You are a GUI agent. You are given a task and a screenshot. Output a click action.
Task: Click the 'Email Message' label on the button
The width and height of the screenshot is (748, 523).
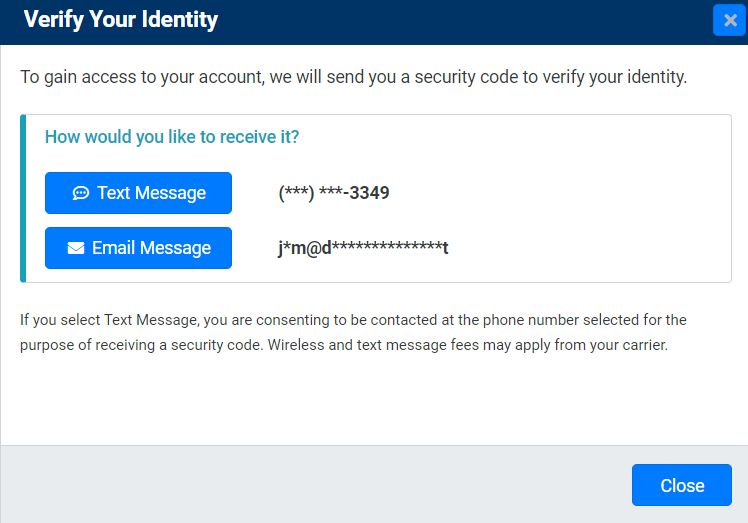pyautogui.click(x=151, y=248)
